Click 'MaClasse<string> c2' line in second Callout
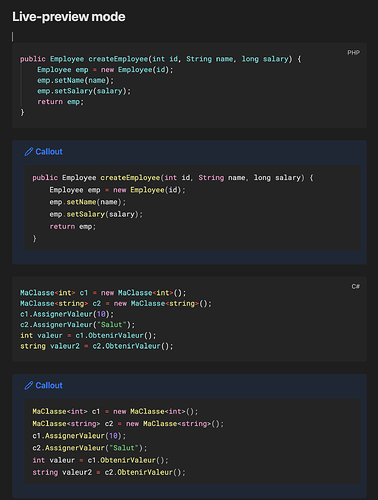Viewport: 378px width, 500px height. tap(128, 424)
